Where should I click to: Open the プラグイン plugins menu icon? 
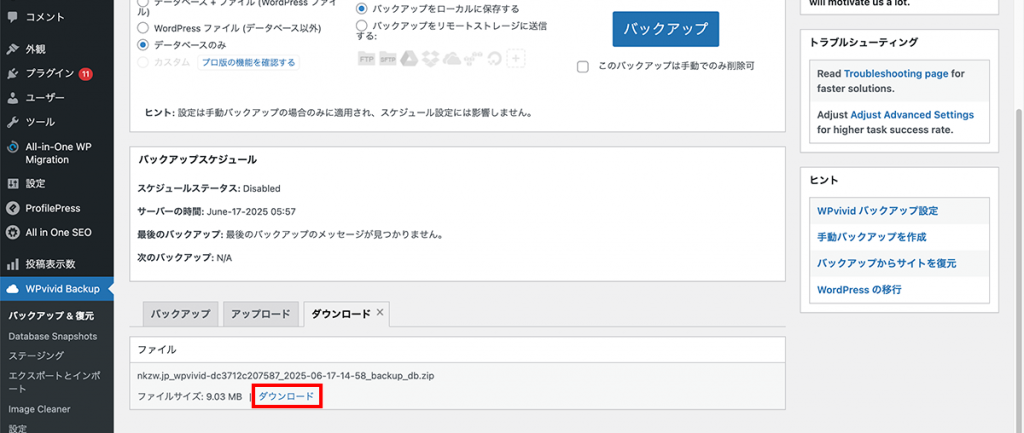(12, 73)
